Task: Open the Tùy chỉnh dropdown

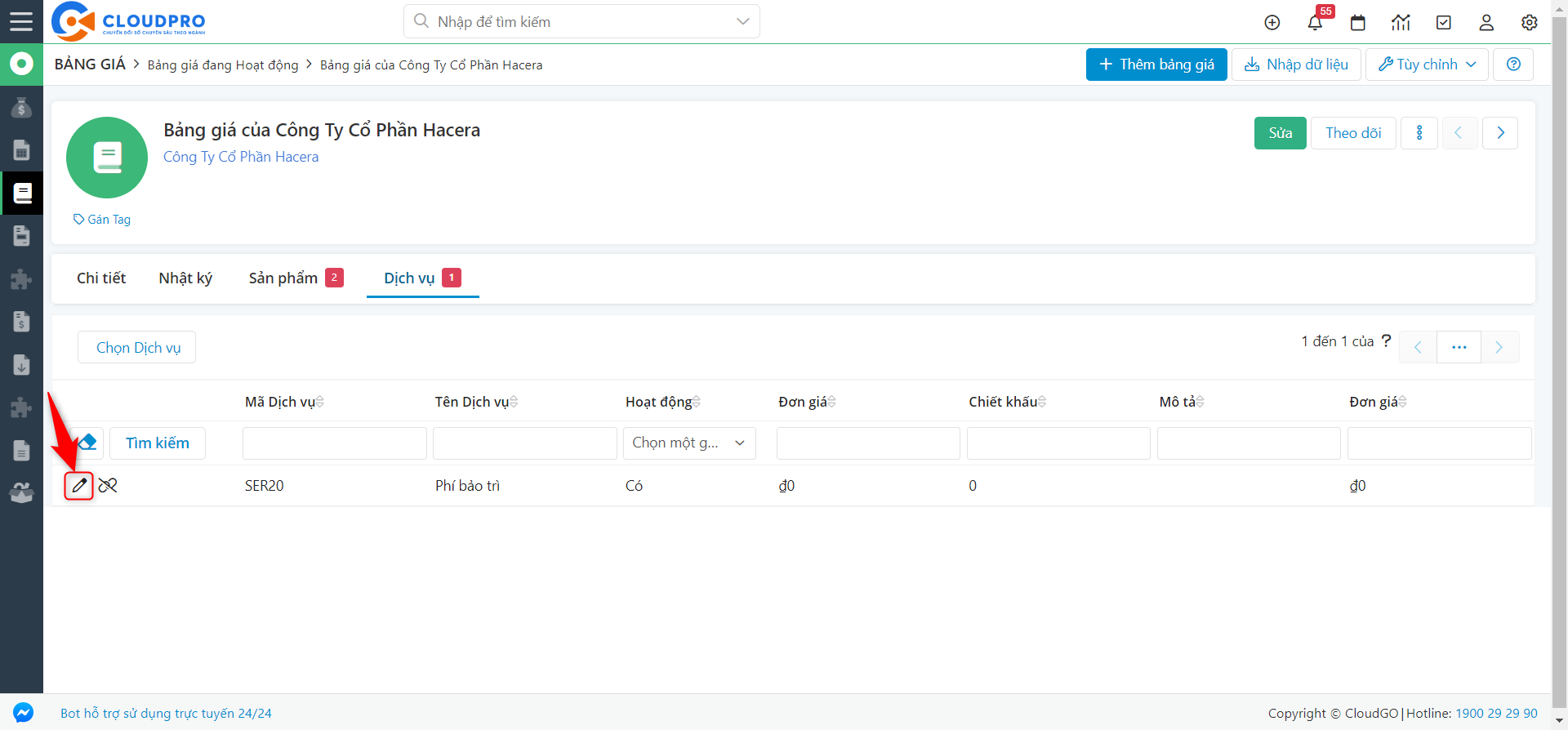Action: click(x=1427, y=65)
